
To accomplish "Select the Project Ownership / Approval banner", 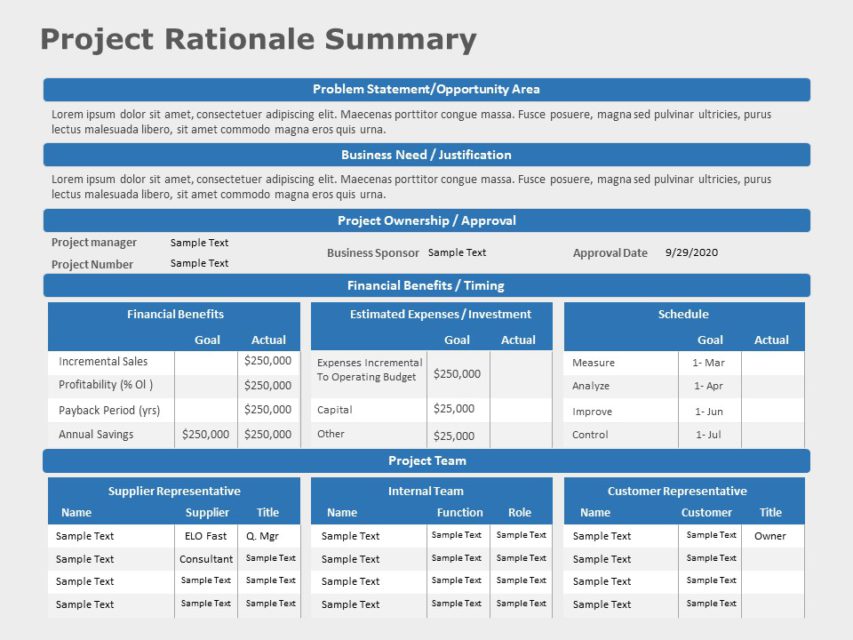I will pos(426,220).
